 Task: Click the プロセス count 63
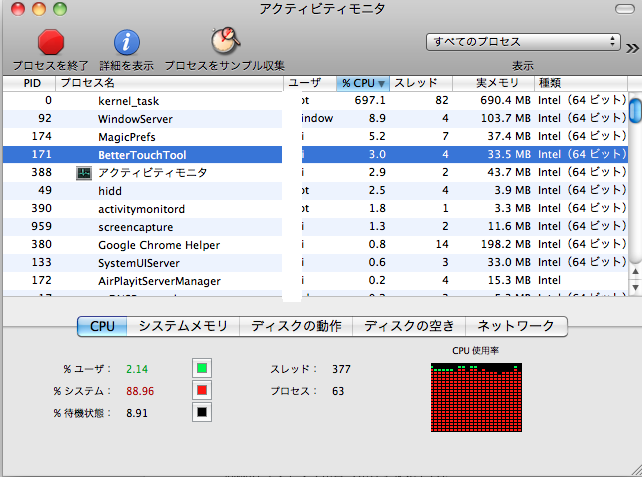tap(338, 391)
